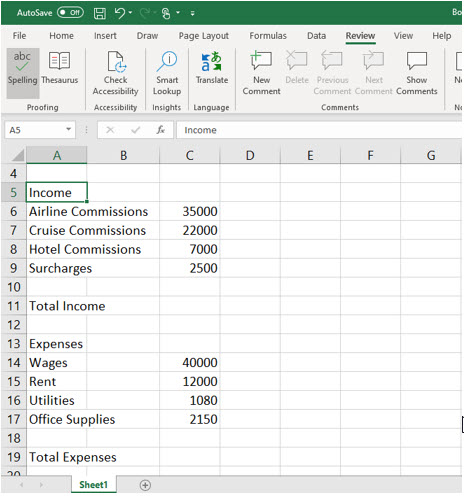Select column G header

point(431,155)
